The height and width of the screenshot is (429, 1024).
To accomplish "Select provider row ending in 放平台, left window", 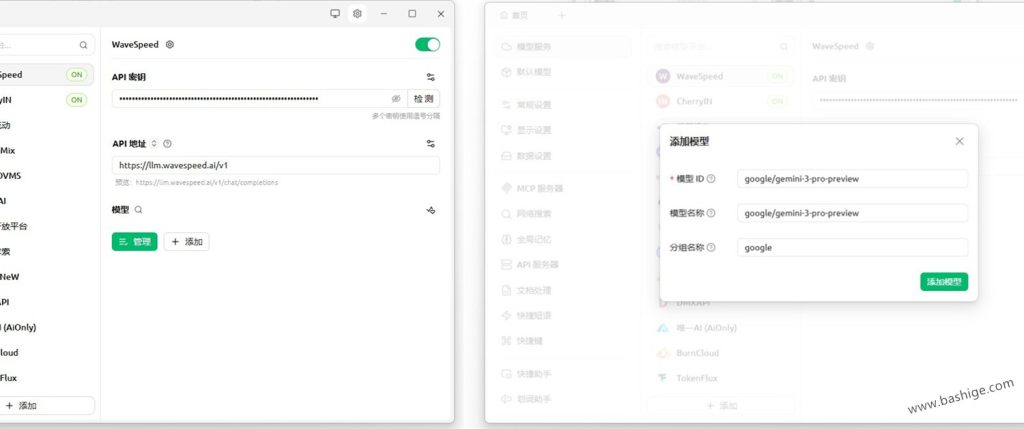I will (x=47, y=227).
